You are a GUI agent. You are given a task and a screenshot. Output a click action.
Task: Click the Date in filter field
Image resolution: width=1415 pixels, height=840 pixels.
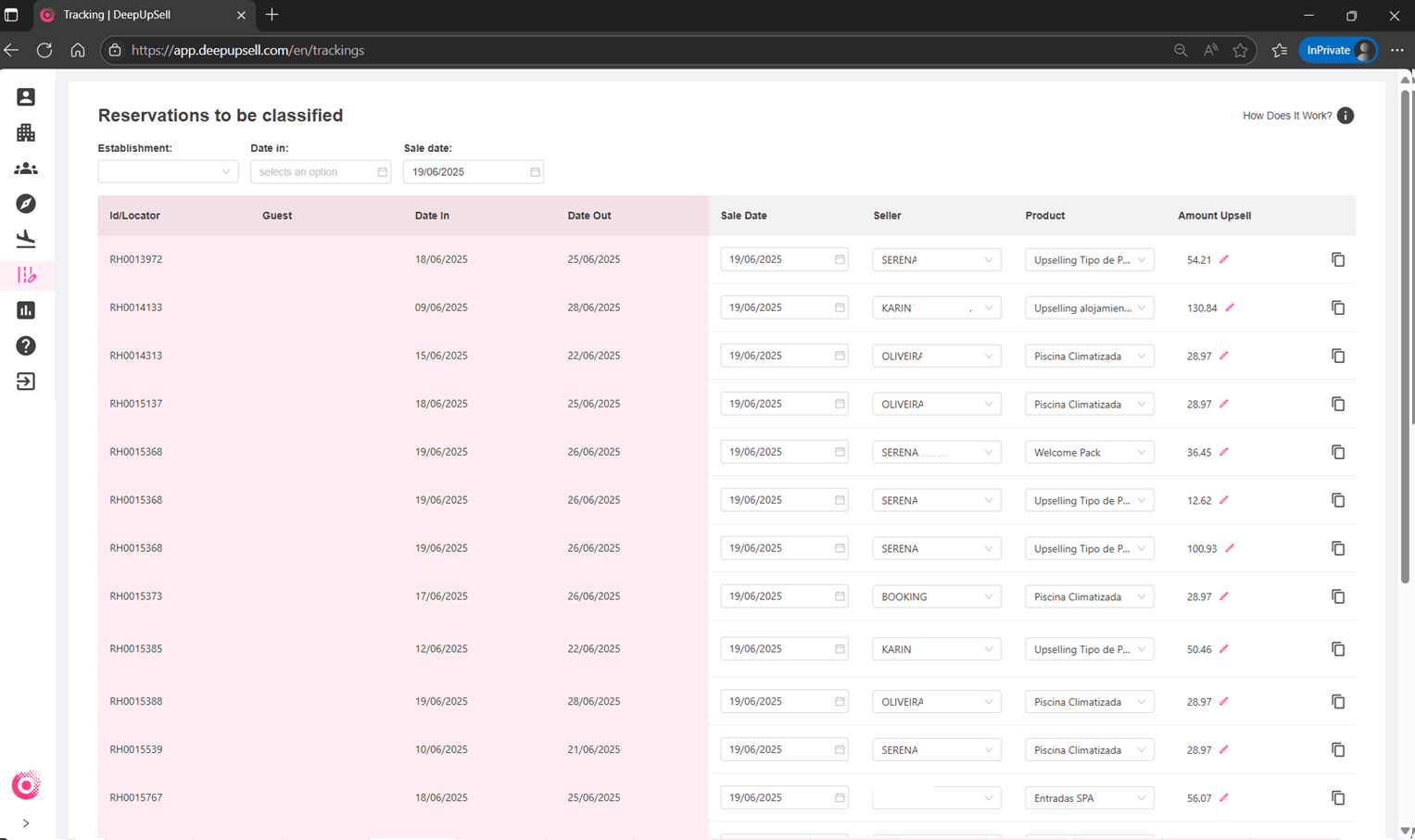tap(321, 171)
